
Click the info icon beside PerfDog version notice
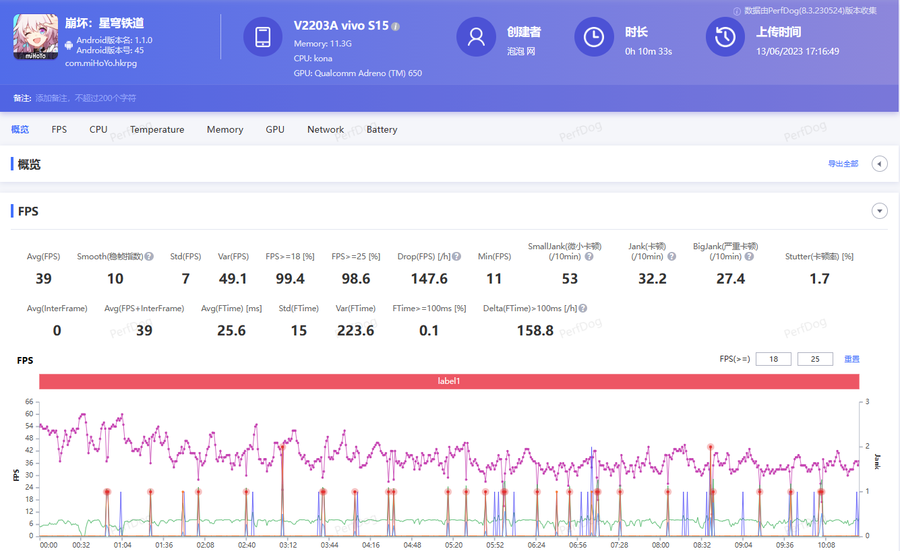[x=737, y=11]
